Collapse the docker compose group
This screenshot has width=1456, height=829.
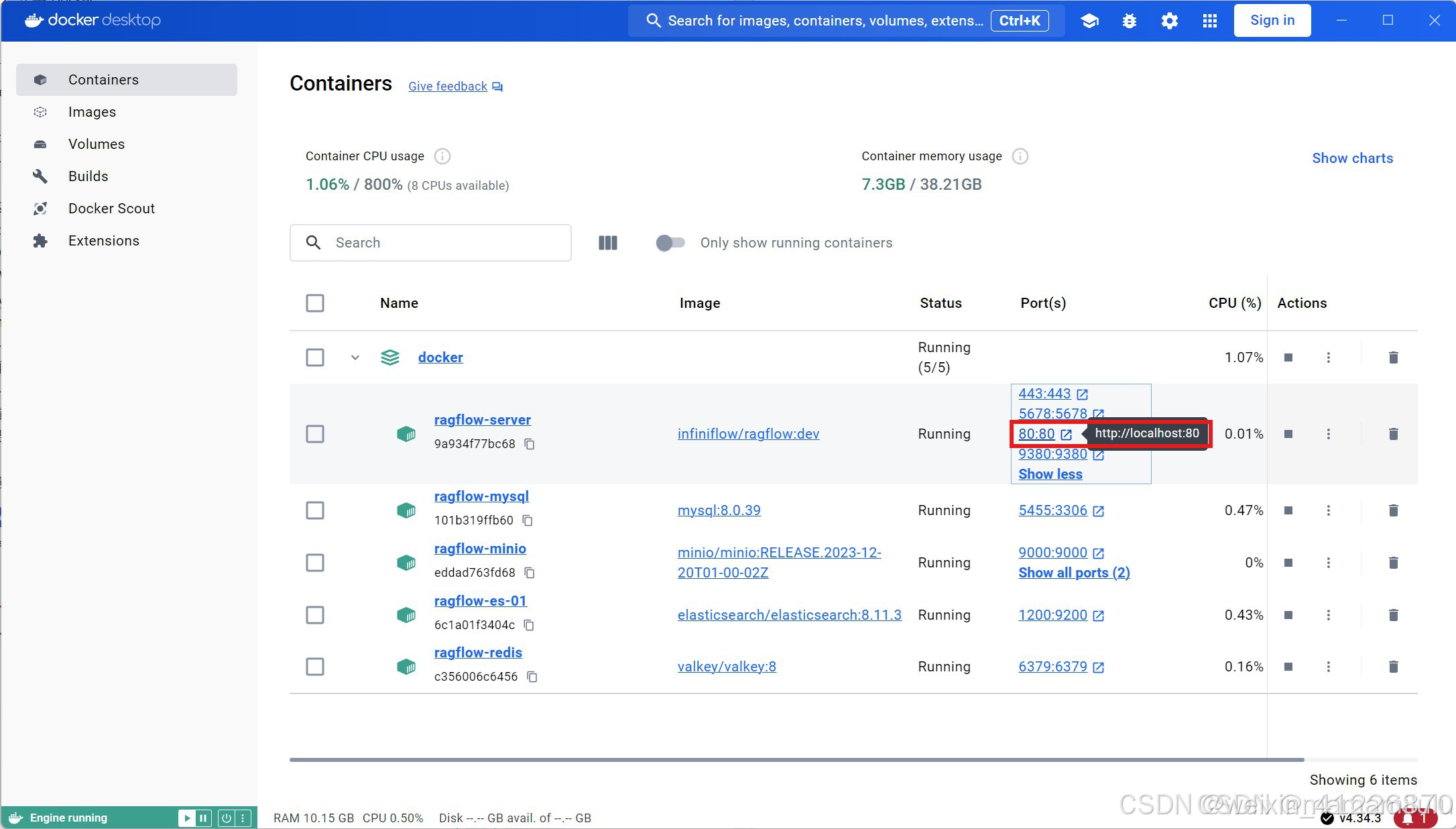[355, 357]
